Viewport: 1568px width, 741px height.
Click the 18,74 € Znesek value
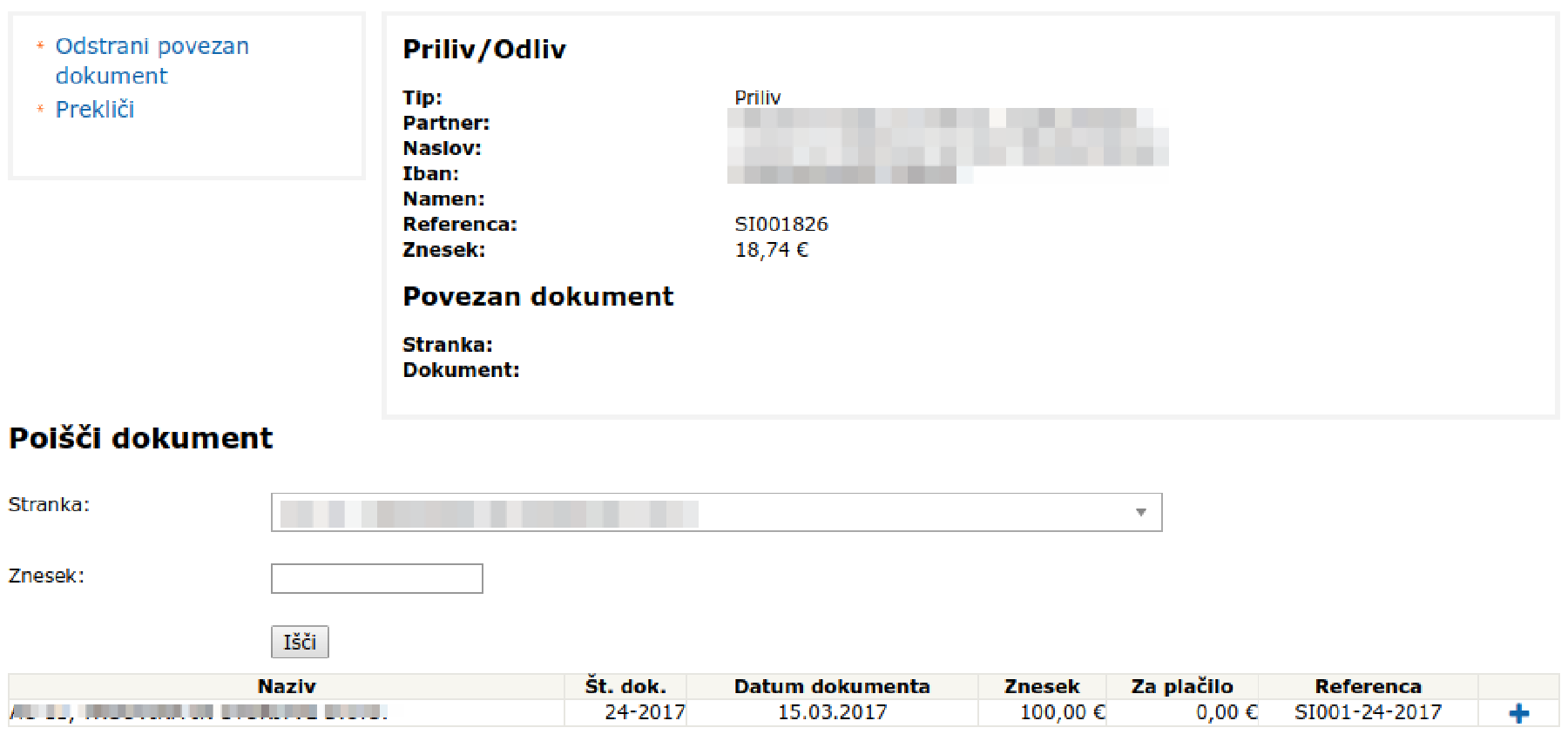point(771,250)
